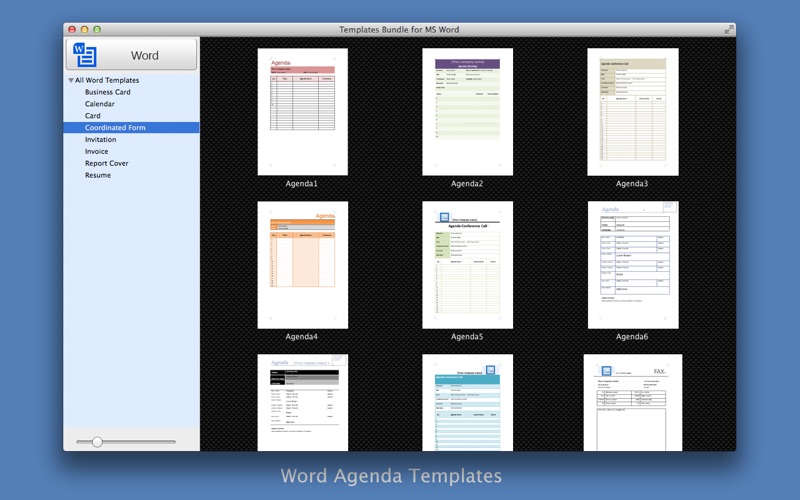Viewport: 800px width, 500px height.
Task: Enter full screen with the title bar arrows icon
Action: [x=729, y=30]
